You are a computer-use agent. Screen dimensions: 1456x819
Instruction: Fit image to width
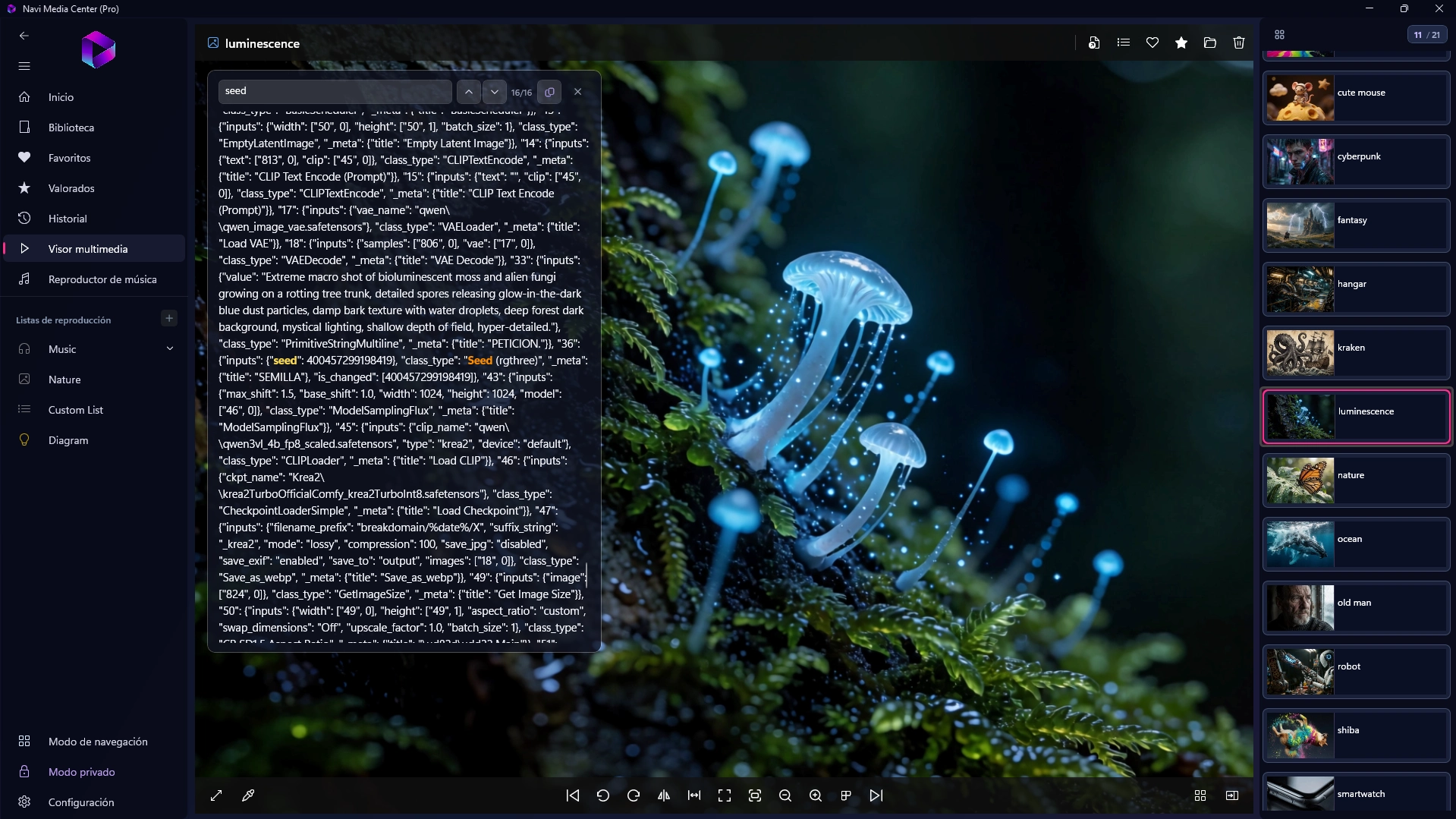click(x=694, y=795)
